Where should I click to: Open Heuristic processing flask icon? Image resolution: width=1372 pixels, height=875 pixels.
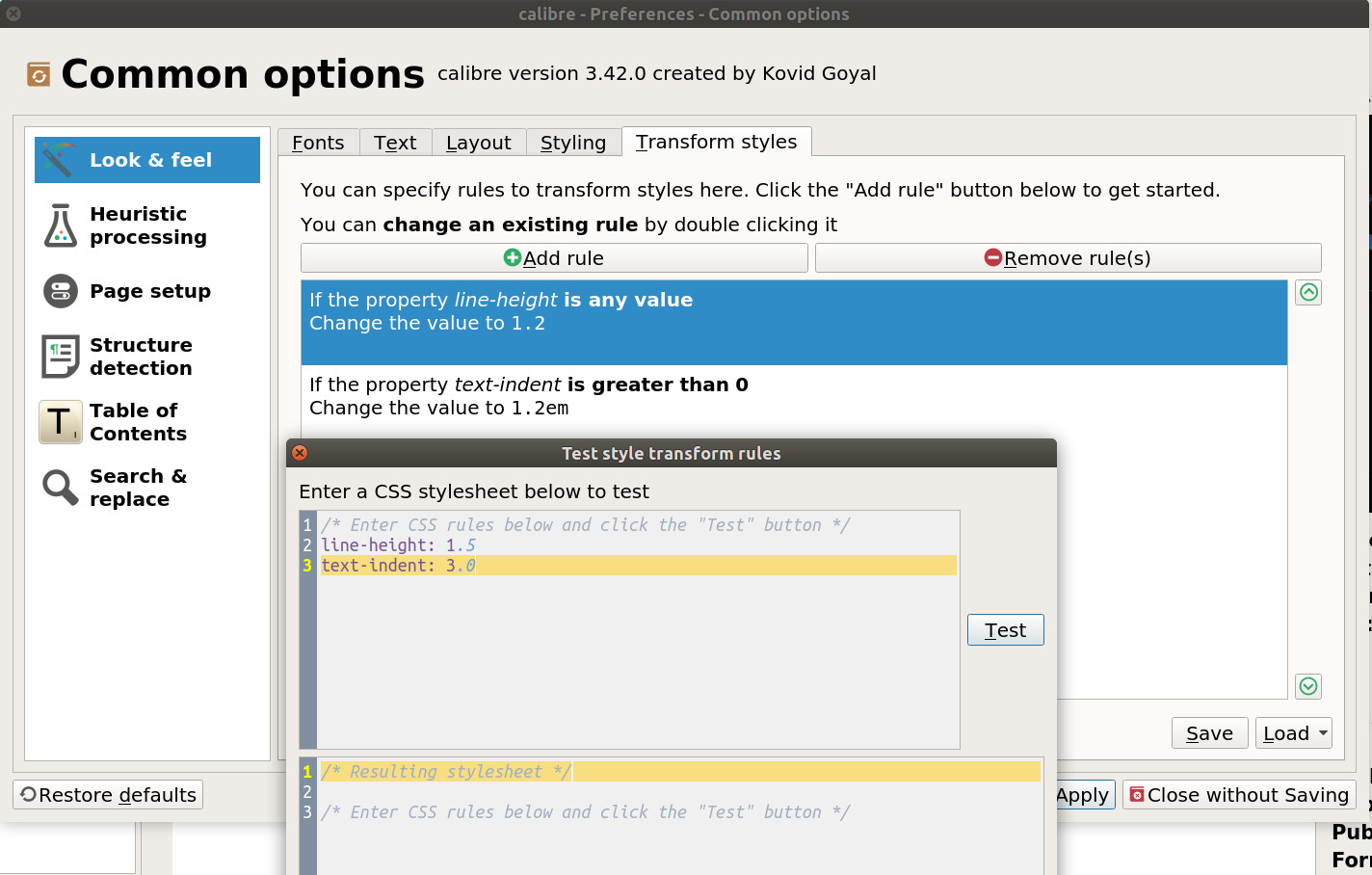pyautogui.click(x=61, y=225)
